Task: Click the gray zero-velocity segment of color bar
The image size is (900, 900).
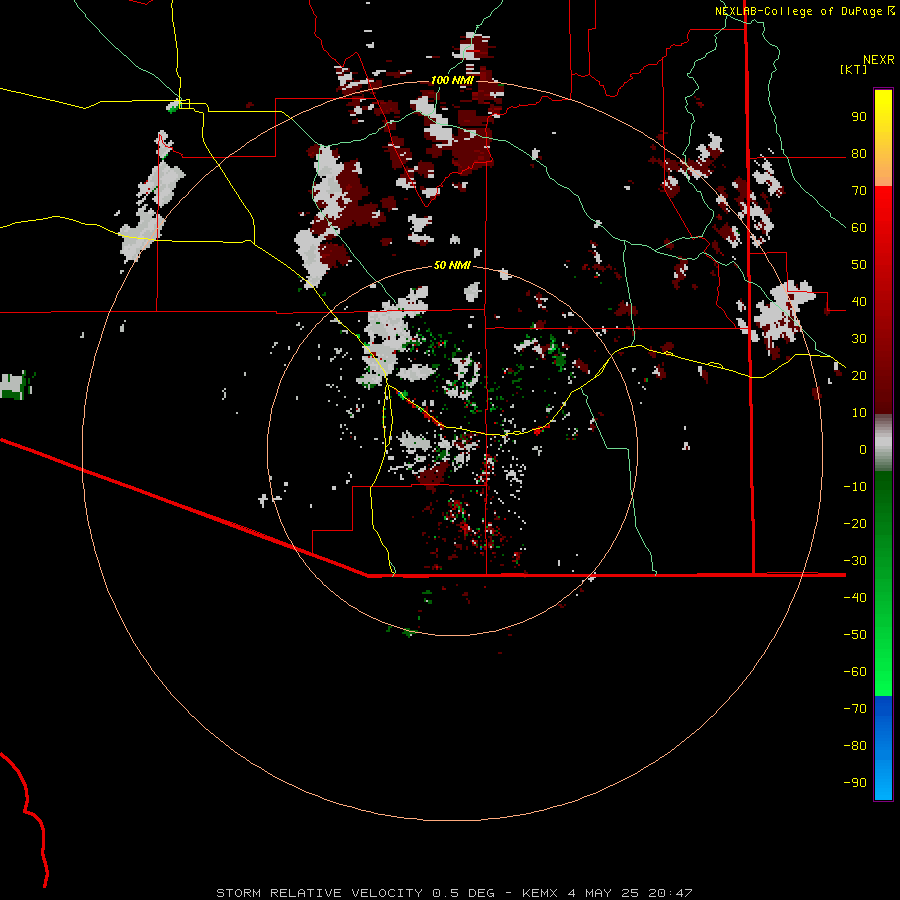Action: pyautogui.click(x=883, y=443)
